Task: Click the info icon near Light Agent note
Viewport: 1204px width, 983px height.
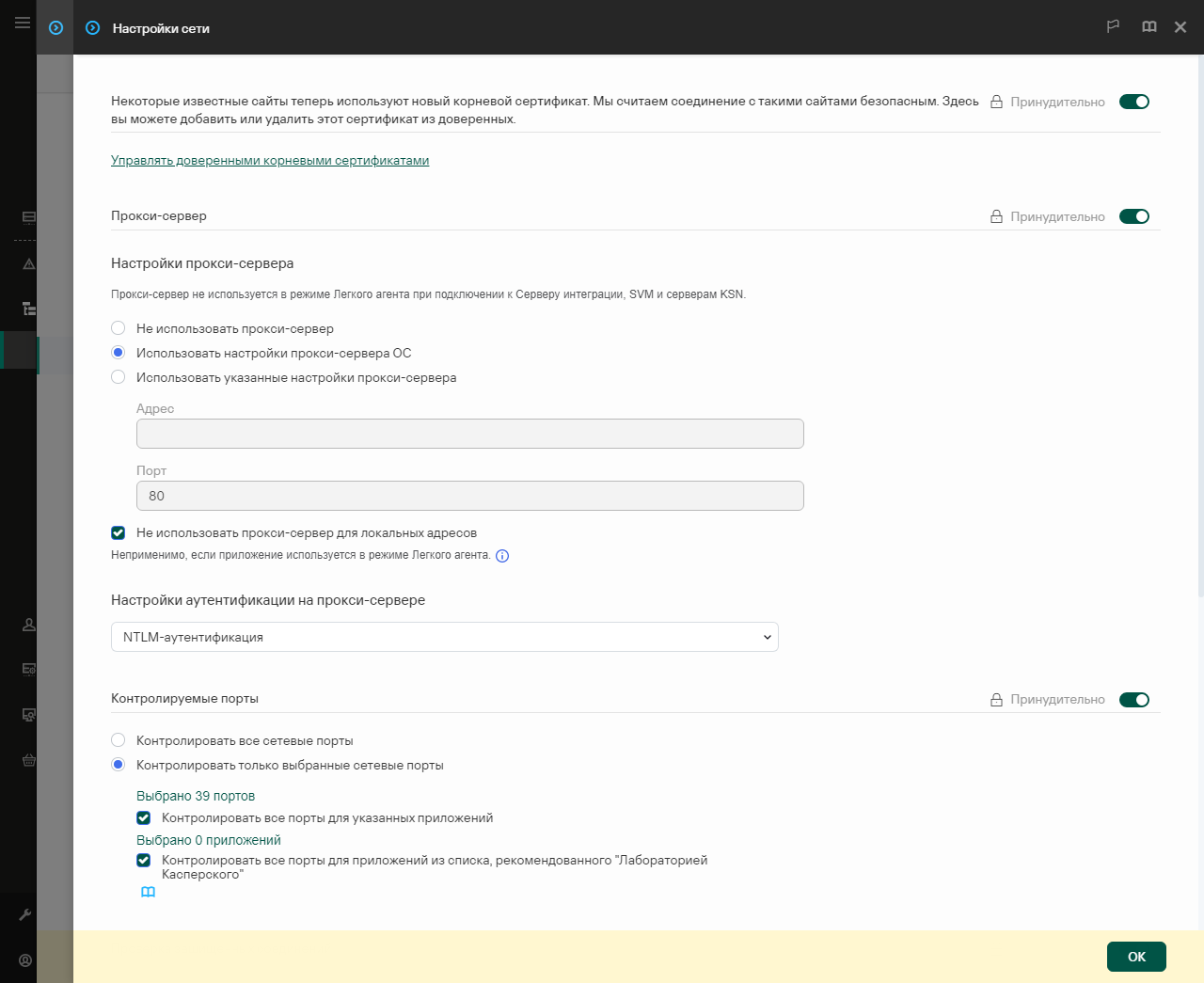Action: (502, 556)
